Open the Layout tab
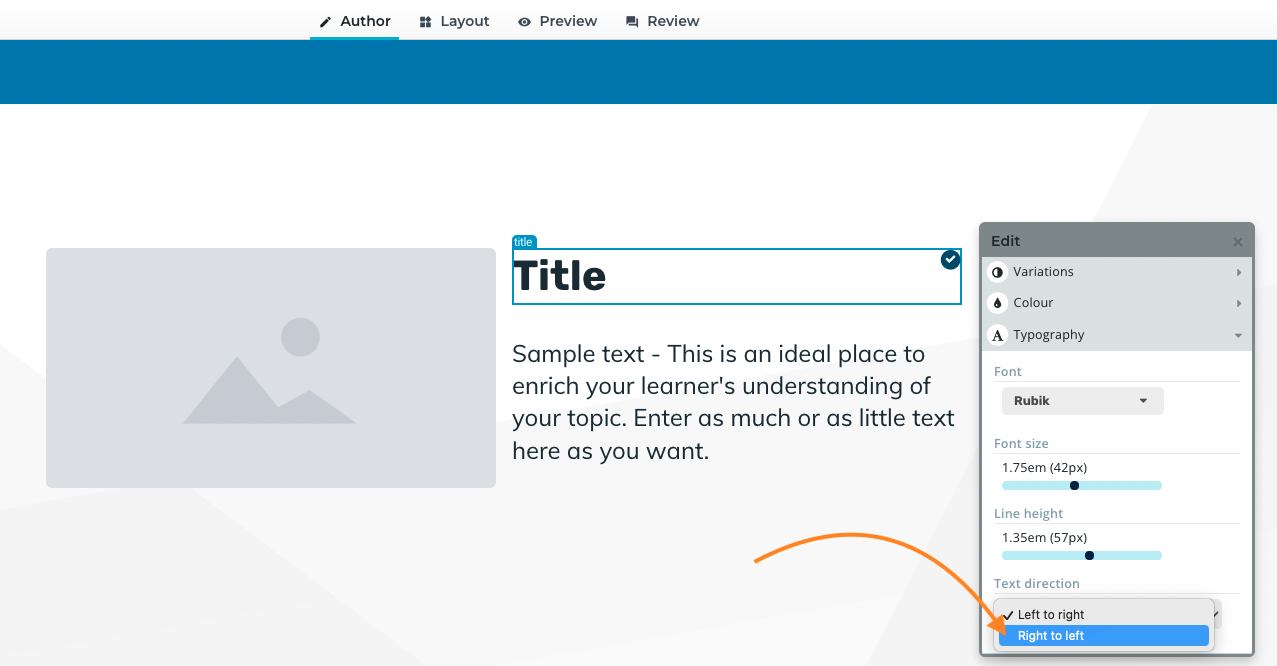1277x666 pixels. (x=455, y=21)
